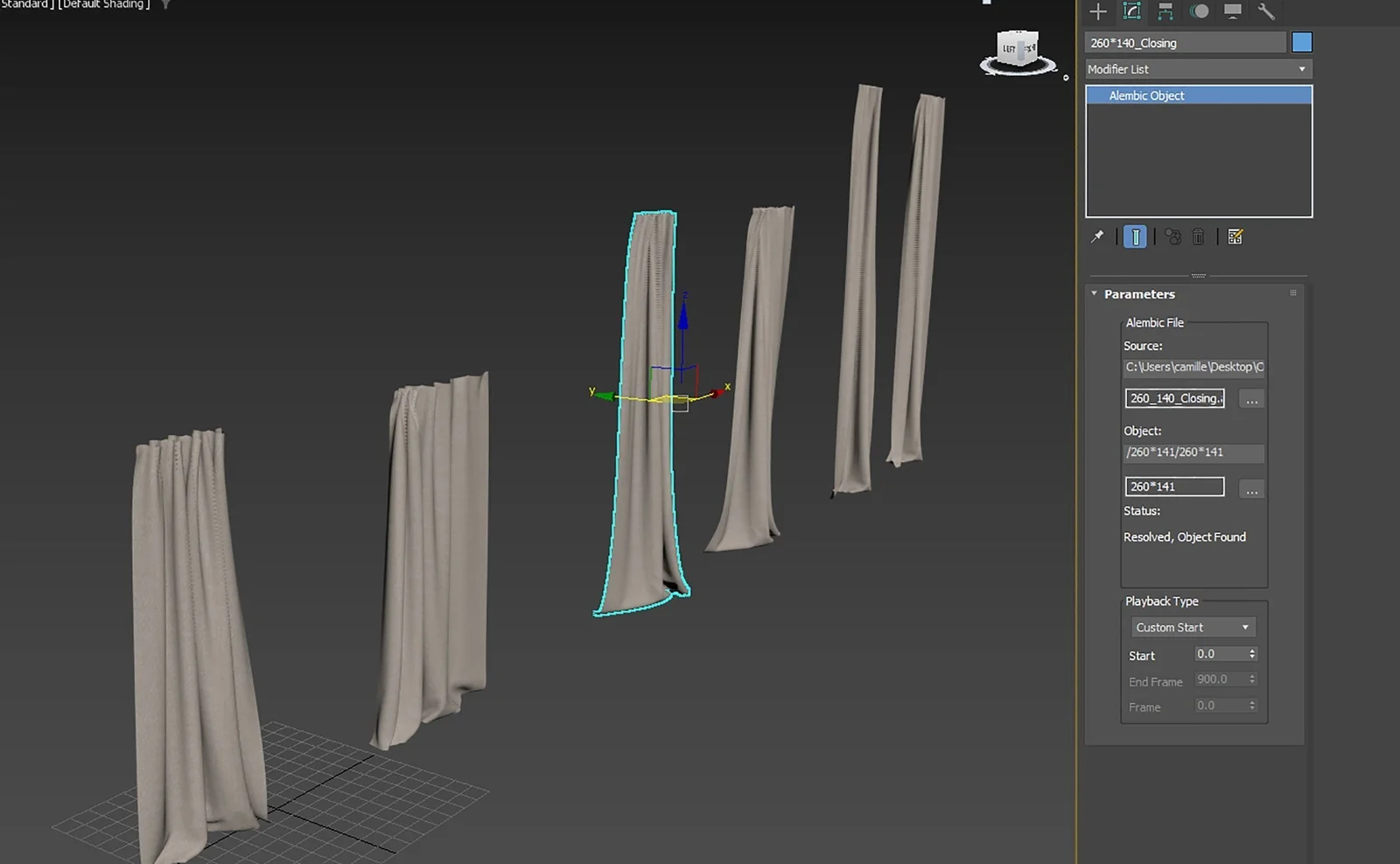Click the object color swatch
This screenshot has width=1400, height=864.
(1303, 41)
